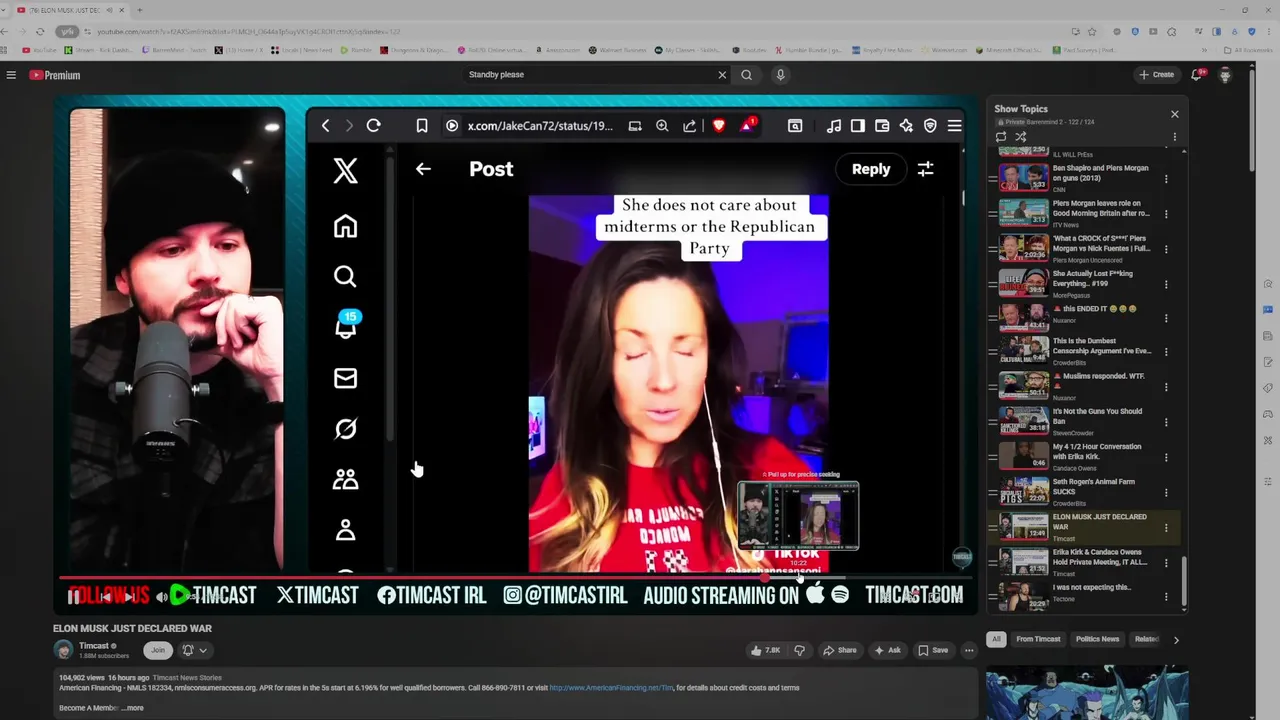Grab drag handle of Muslims responded item
1280x720 pixels.
[993, 387]
